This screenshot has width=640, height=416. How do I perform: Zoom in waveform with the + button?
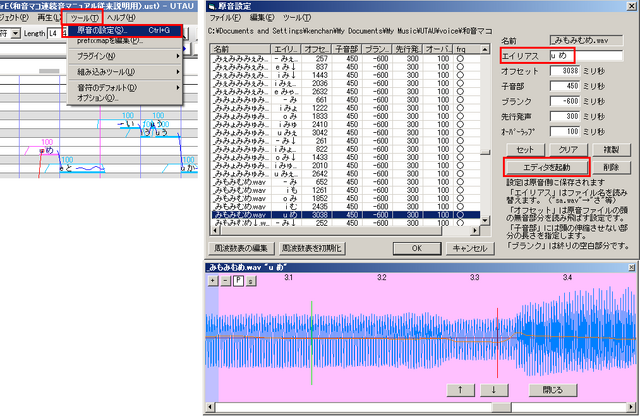(213, 281)
